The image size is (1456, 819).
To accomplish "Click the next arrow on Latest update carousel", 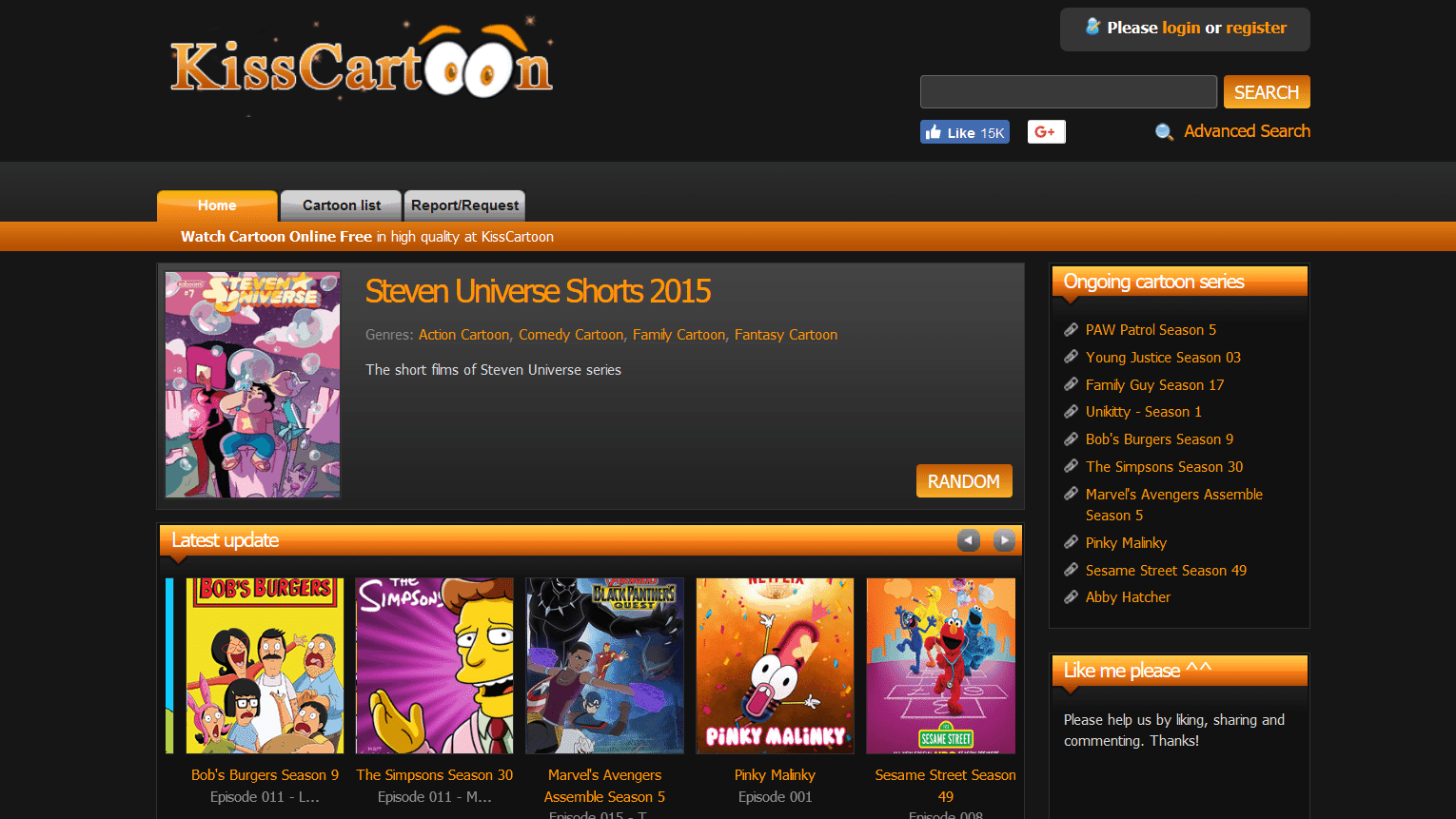I will [x=1004, y=539].
